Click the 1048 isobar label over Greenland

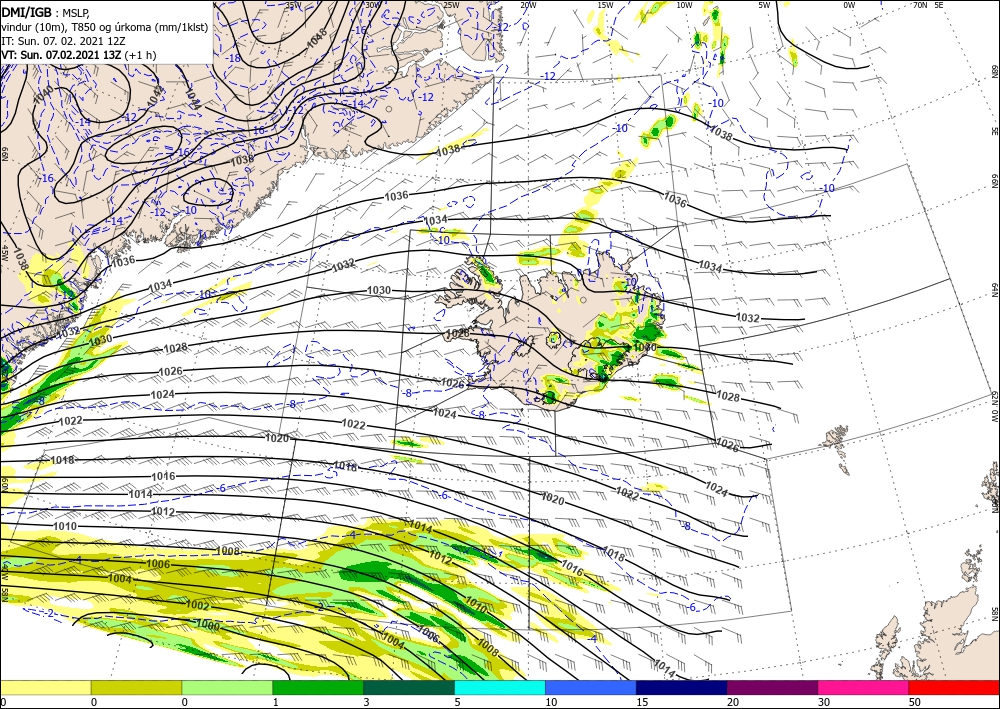(x=317, y=38)
